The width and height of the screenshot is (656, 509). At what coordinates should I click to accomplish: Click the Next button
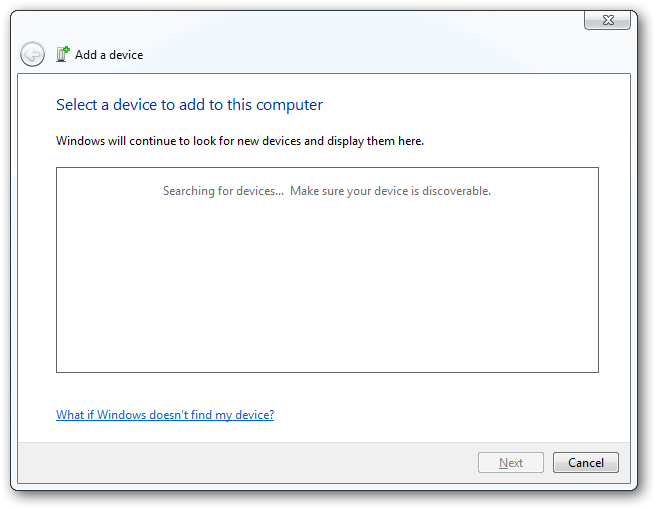pos(511,463)
